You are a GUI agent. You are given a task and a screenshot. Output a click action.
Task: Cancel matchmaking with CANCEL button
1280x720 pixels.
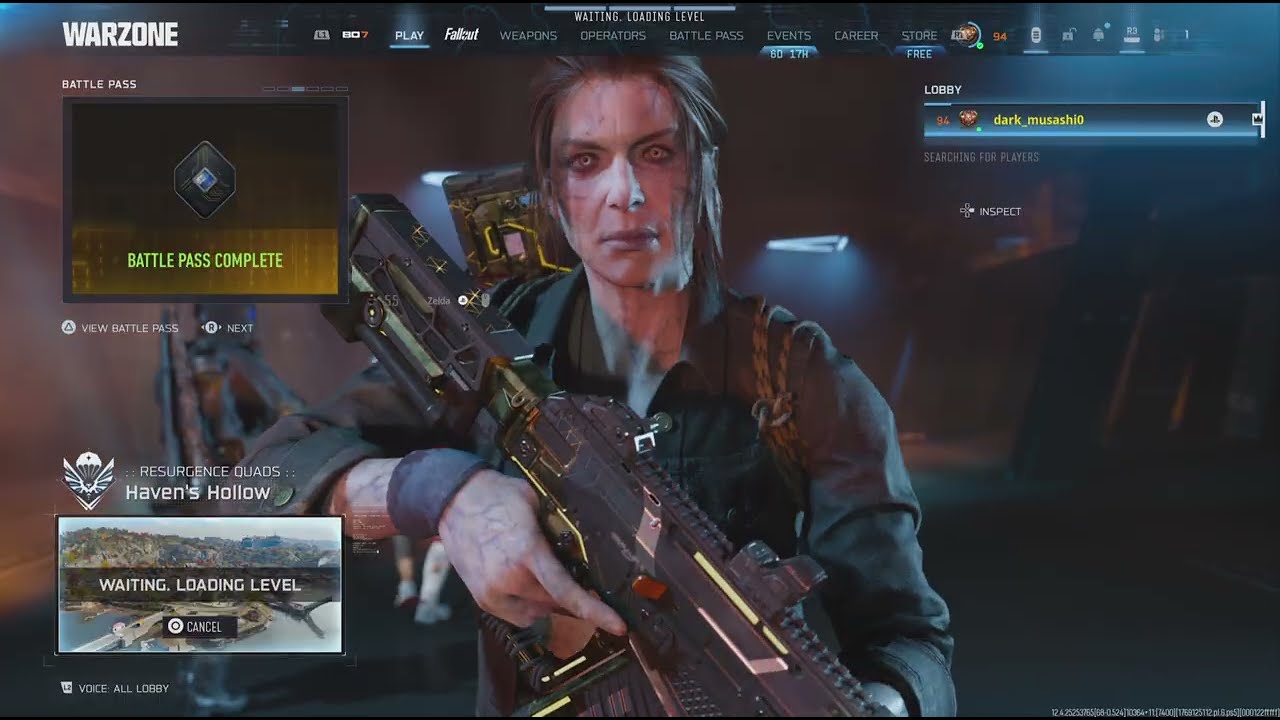[200, 627]
